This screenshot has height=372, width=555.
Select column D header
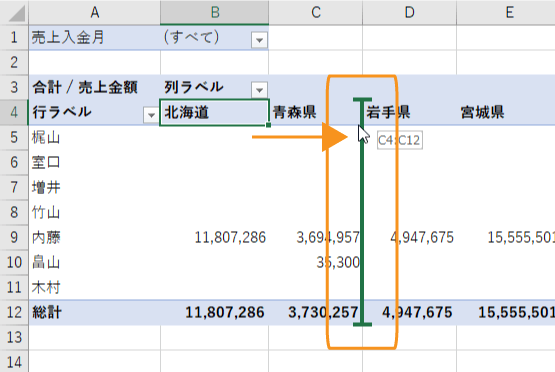[410, 12]
